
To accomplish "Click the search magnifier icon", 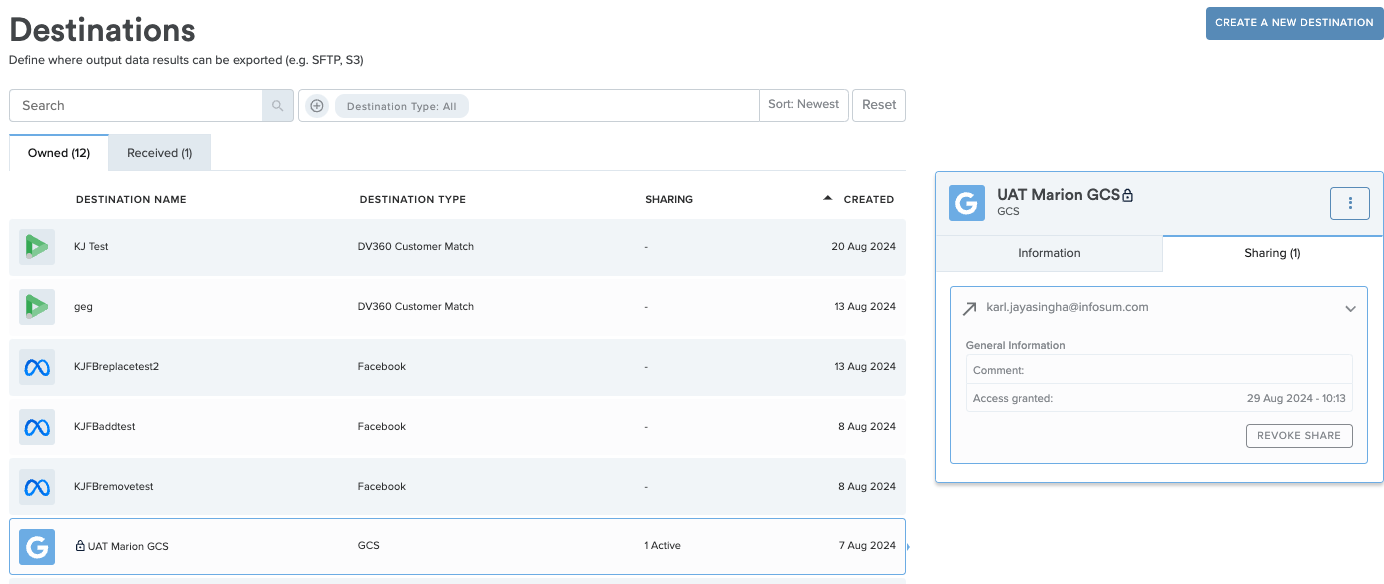I will pos(278,105).
